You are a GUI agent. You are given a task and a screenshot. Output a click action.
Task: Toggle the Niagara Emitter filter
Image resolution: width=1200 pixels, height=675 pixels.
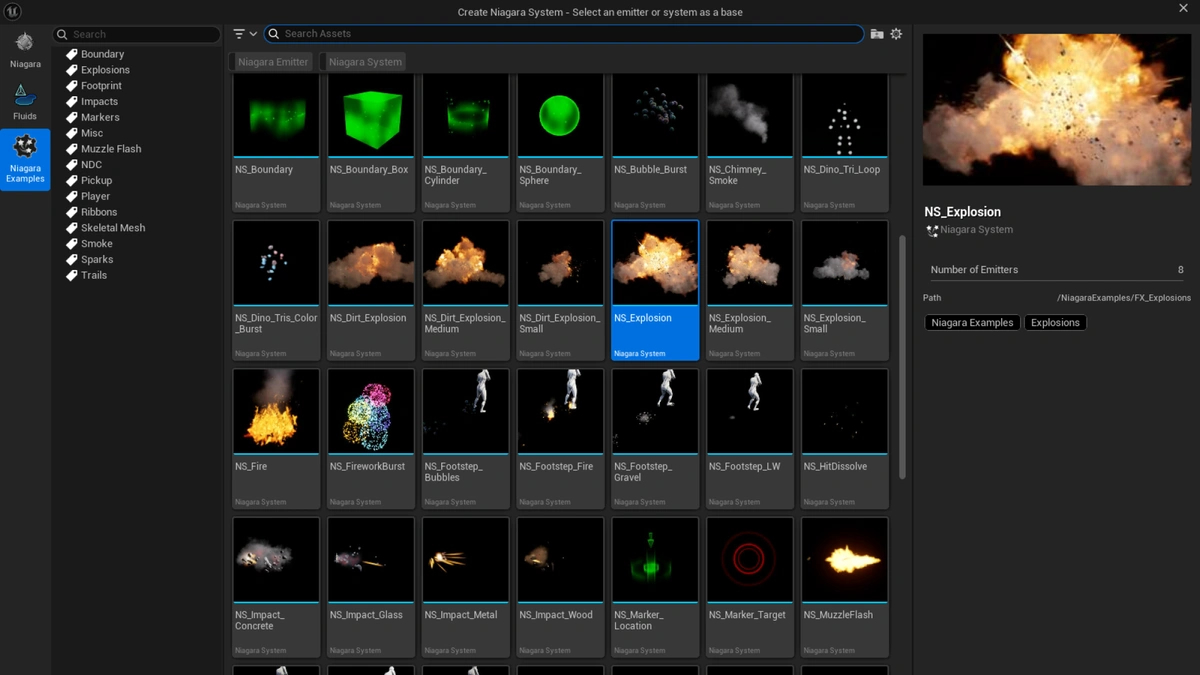(x=273, y=62)
